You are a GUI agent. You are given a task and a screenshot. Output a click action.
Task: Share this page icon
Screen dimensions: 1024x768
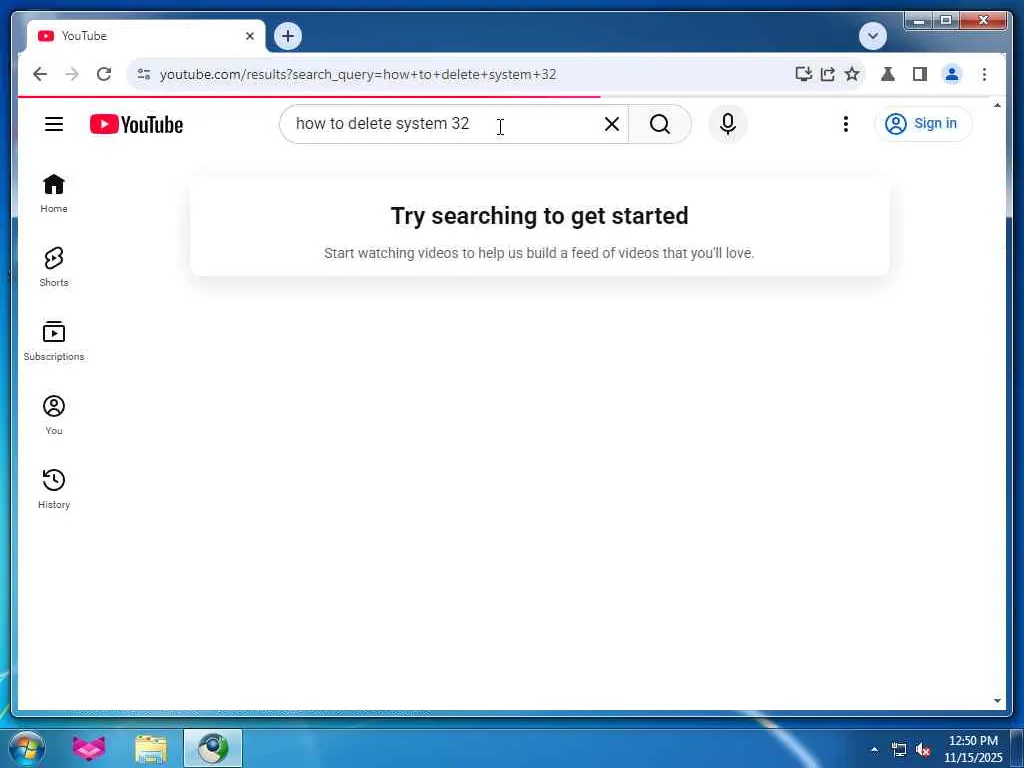click(x=827, y=74)
